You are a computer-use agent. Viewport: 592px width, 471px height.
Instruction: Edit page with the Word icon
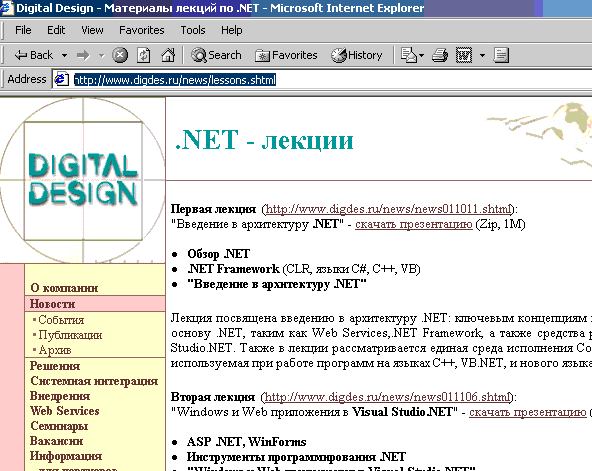[464, 55]
